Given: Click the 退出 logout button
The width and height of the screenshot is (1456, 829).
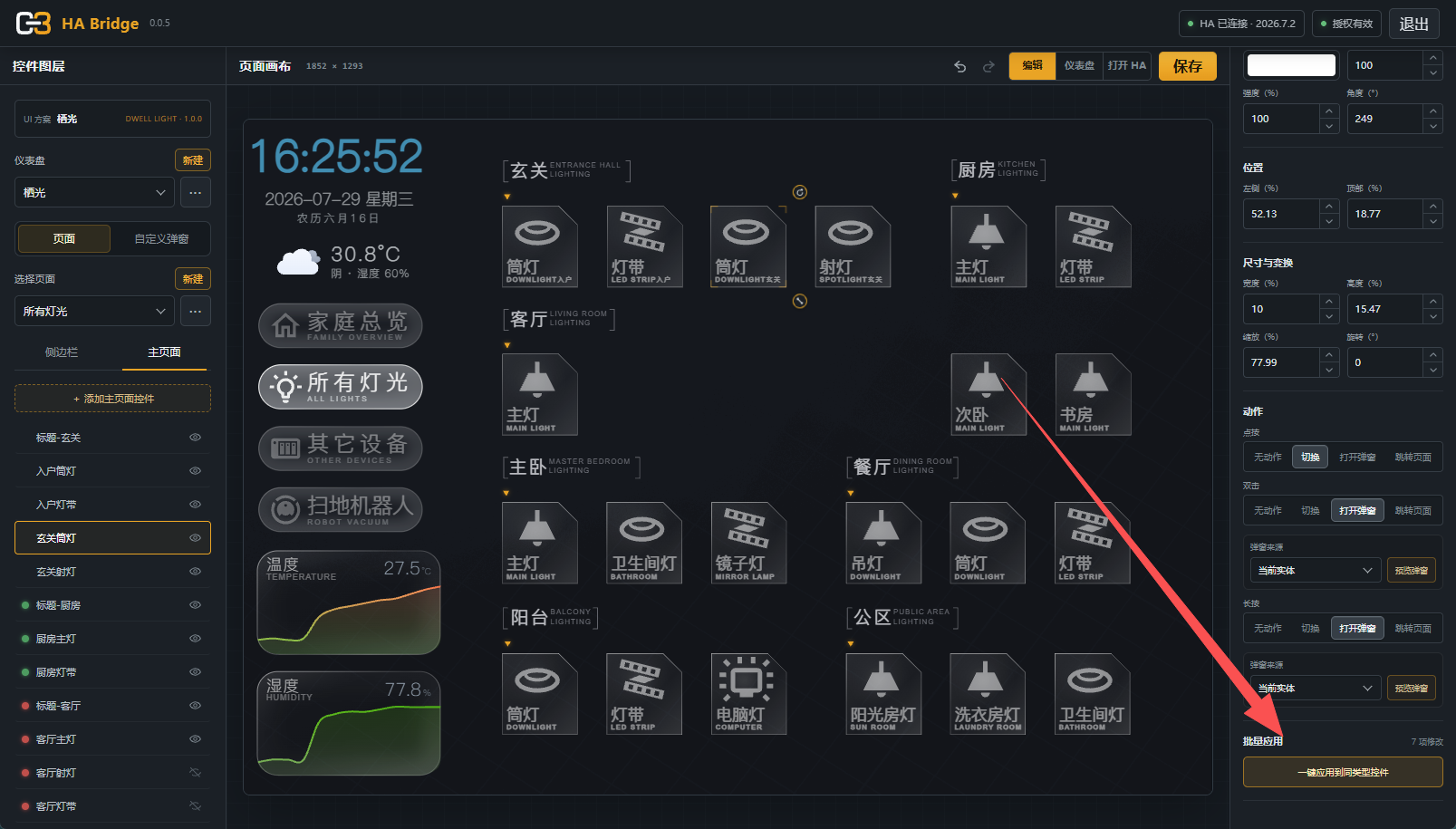Looking at the screenshot, I should (x=1414, y=24).
